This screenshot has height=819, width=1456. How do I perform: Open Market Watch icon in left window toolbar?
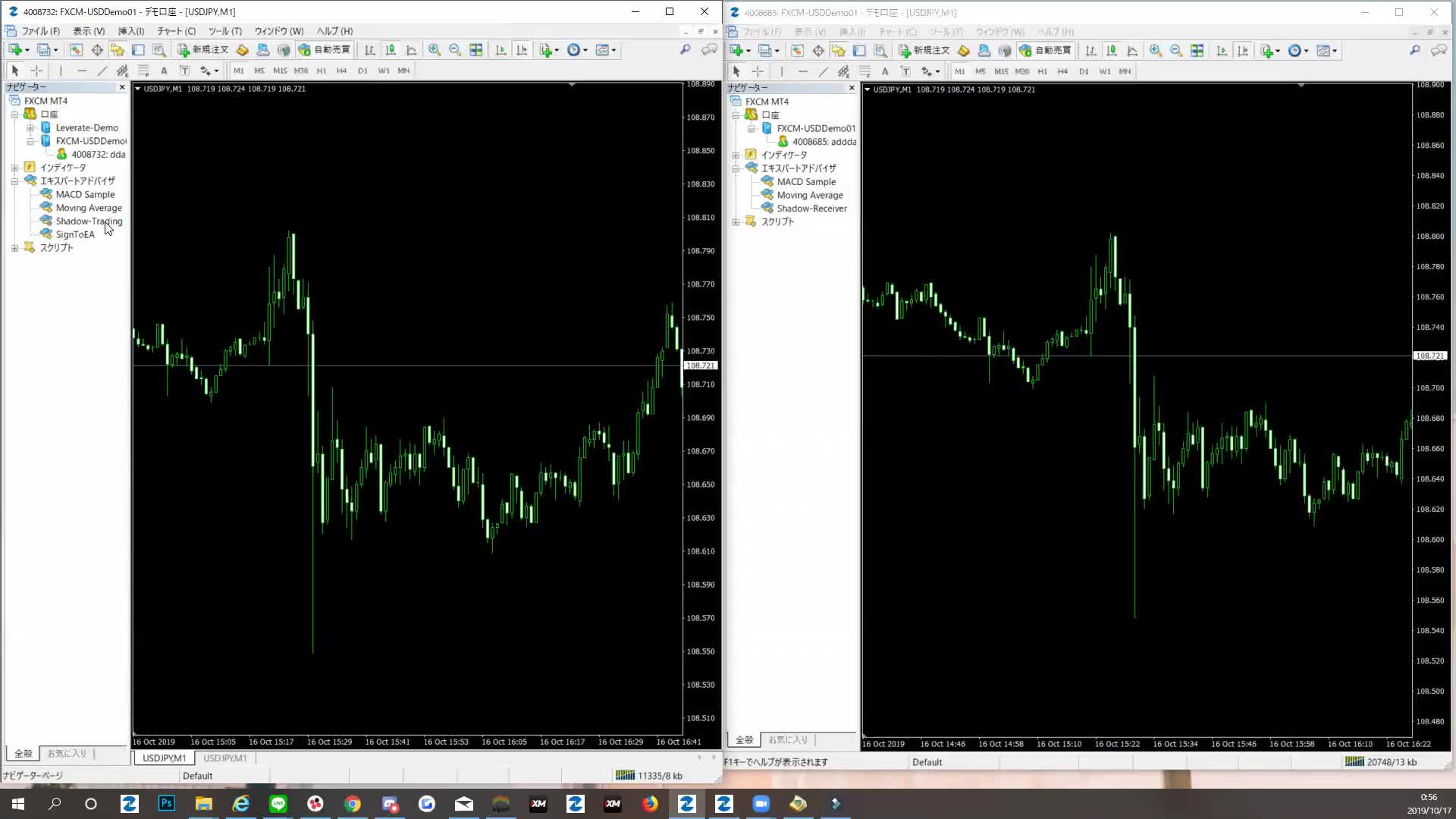point(76,50)
